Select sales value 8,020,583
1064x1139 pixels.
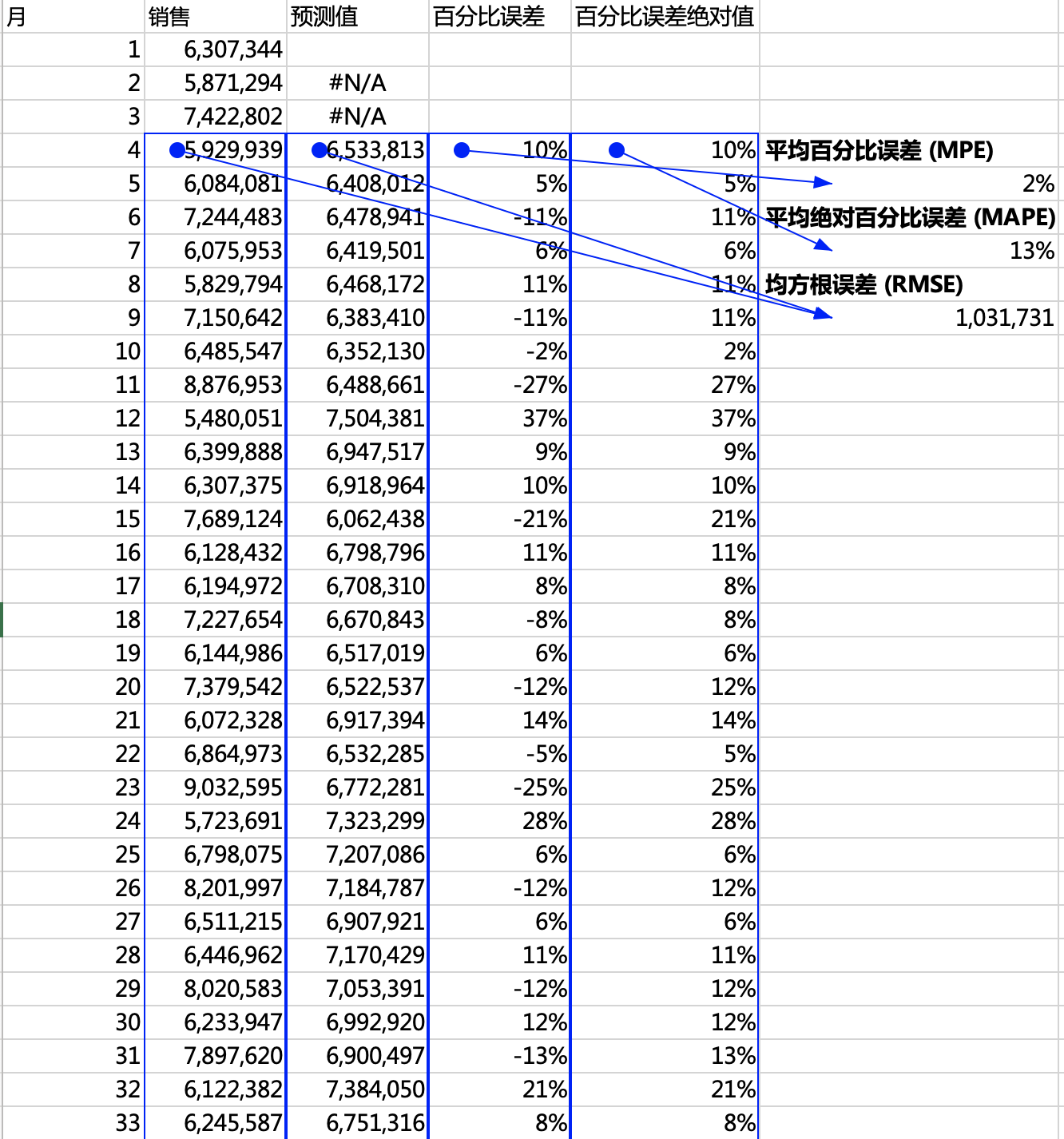[215, 989]
